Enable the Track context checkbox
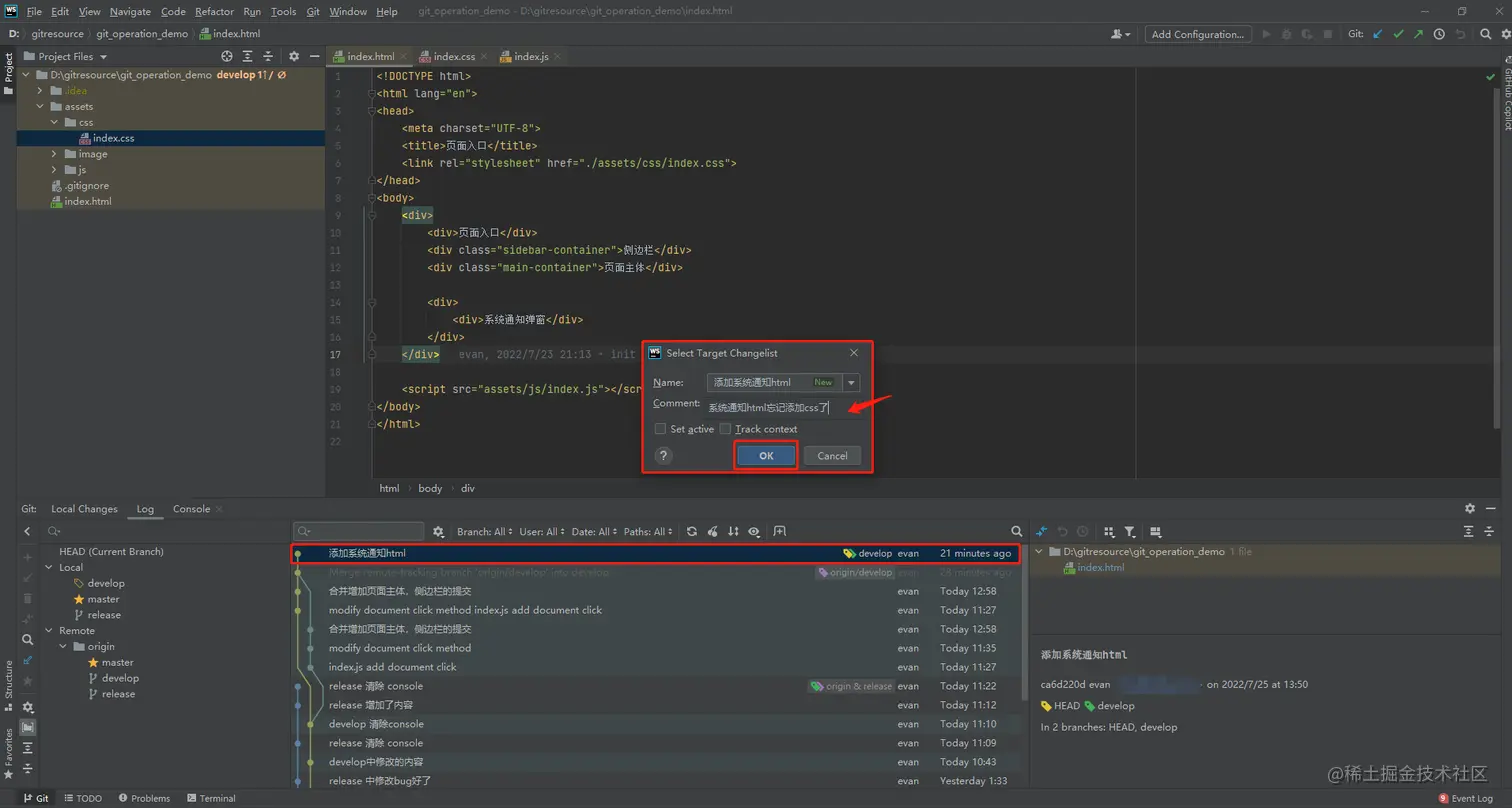This screenshot has width=1512, height=808. coord(726,429)
